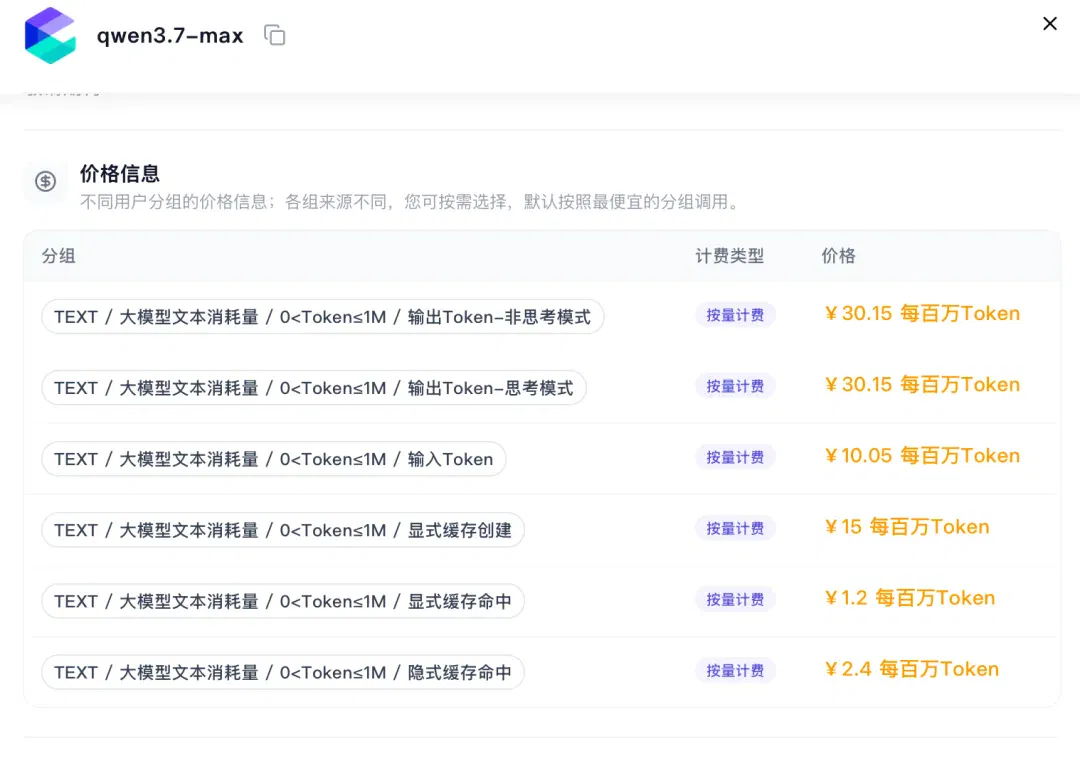Select the 隐式缓存命中 group tag
This screenshot has width=1080, height=761.
(282, 672)
